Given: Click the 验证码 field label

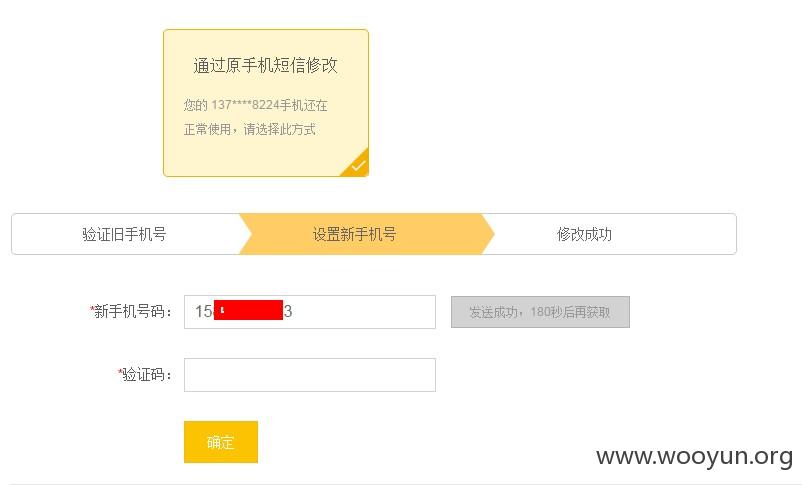Looking at the screenshot, I should (x=146, y=374).
